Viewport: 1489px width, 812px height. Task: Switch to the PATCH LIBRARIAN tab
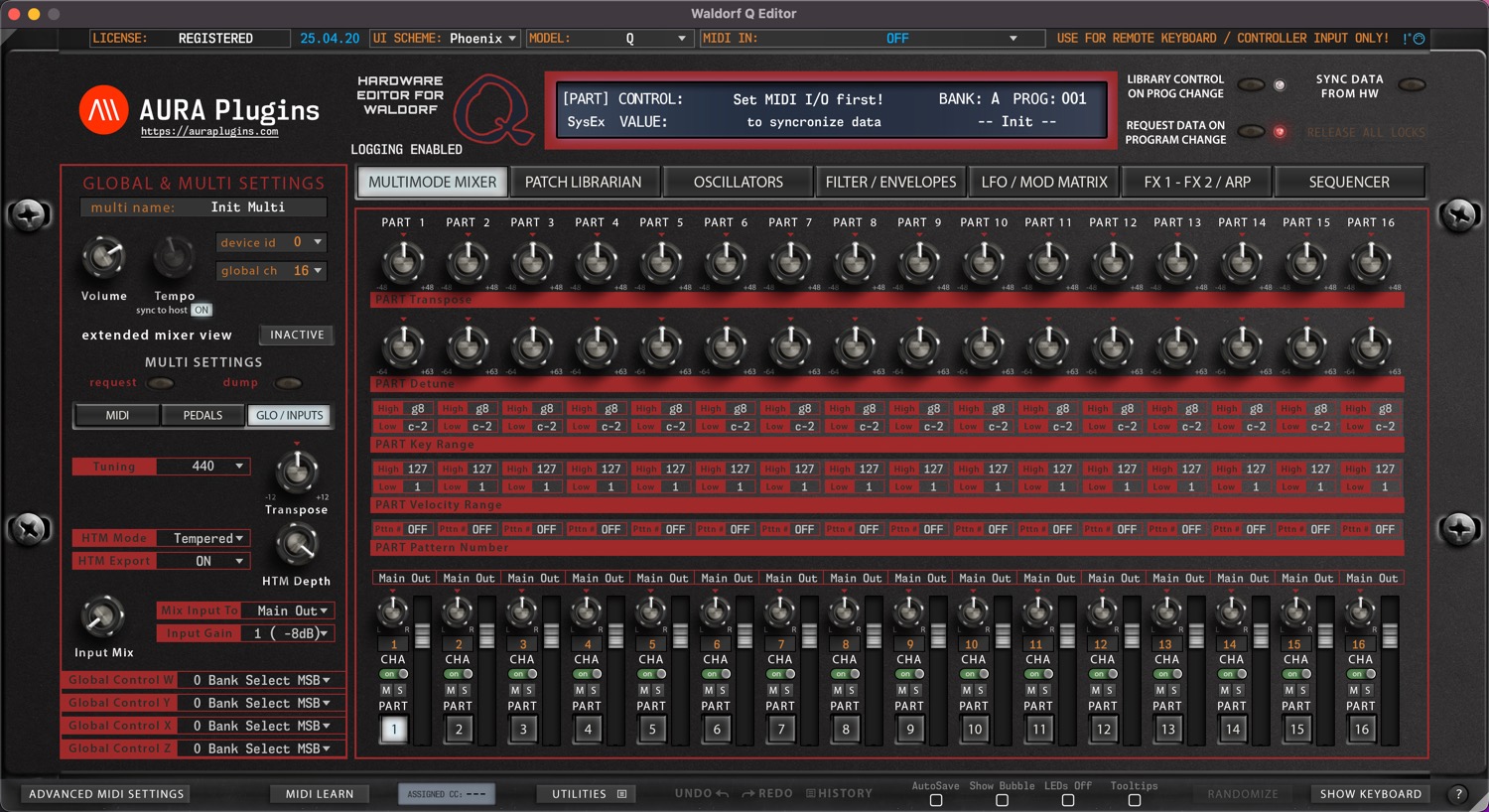click(x=583, y=182)
